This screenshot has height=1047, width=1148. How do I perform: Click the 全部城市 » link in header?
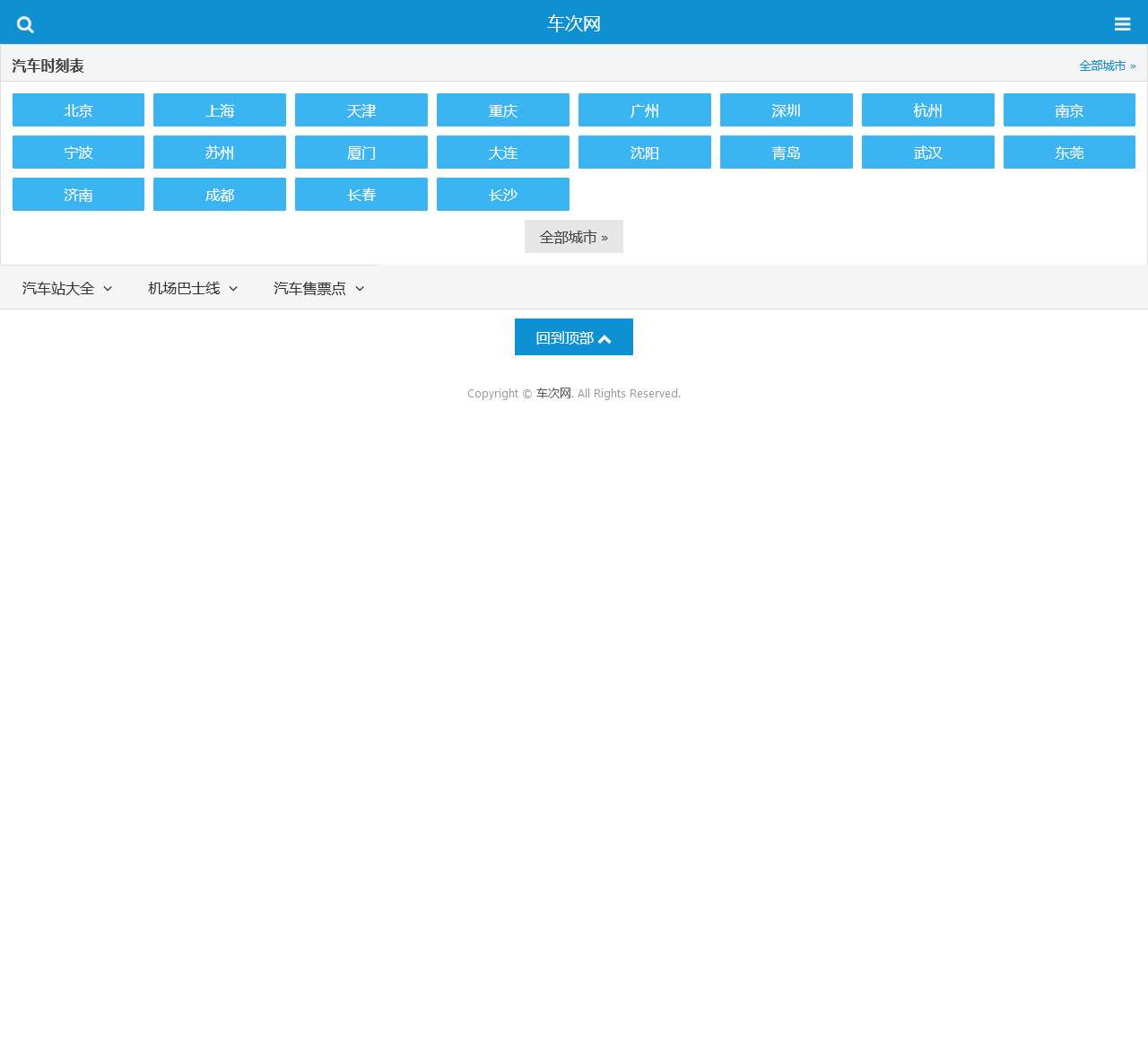pos(1108,65)
